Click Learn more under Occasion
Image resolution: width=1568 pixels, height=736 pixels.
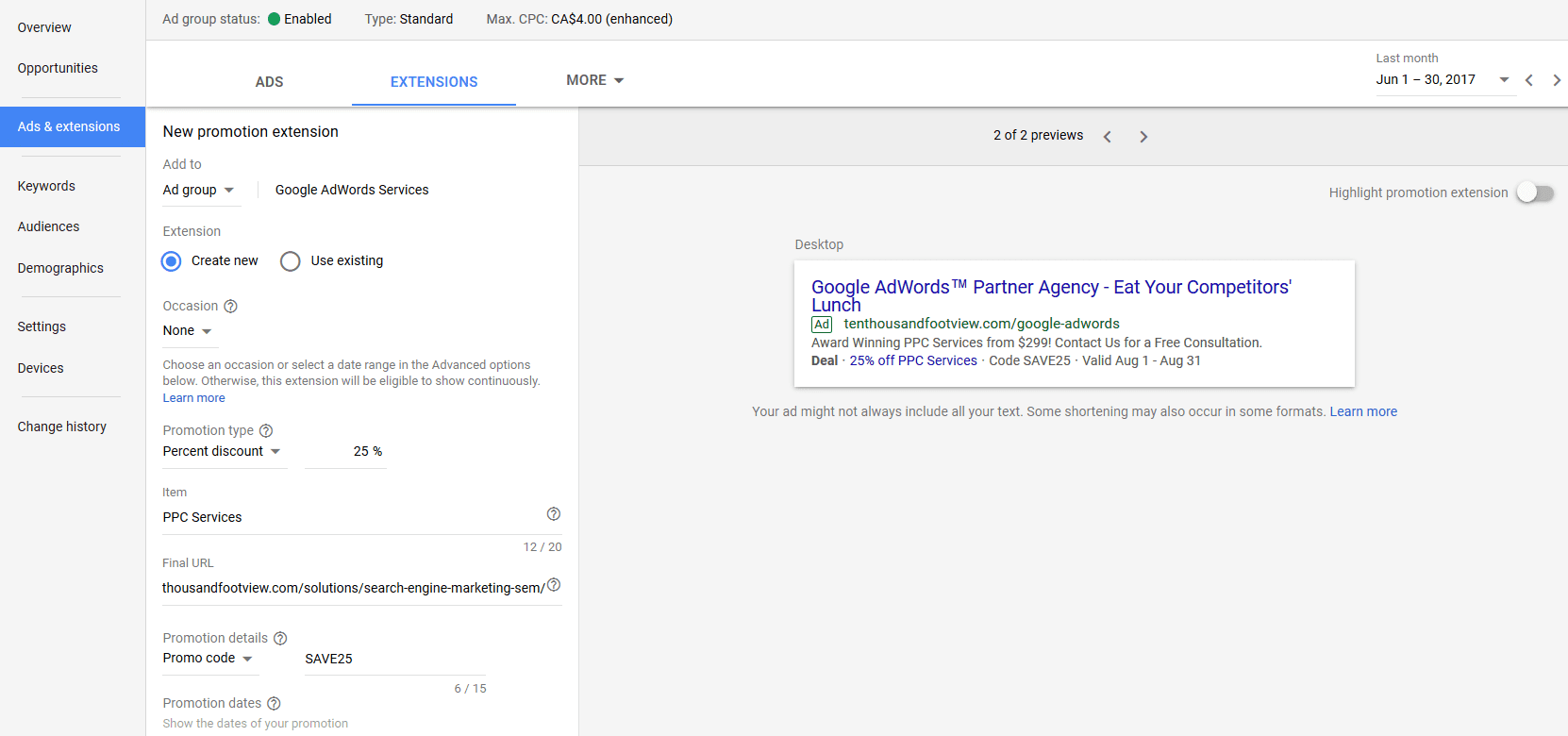pyautogui.click(x=193, y=398)
